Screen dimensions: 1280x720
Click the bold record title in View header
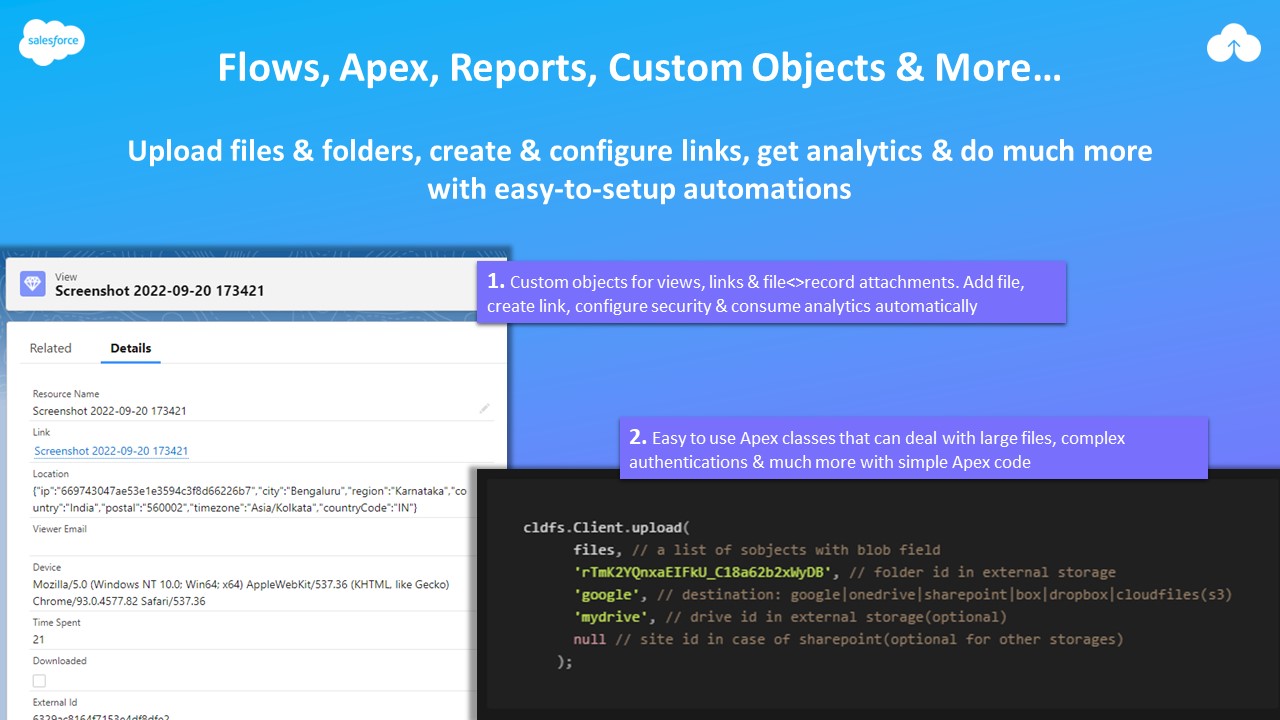coord(159,291)
